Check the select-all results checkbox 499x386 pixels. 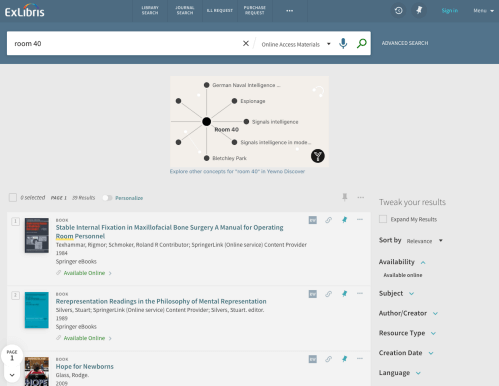tap(13, 198)
